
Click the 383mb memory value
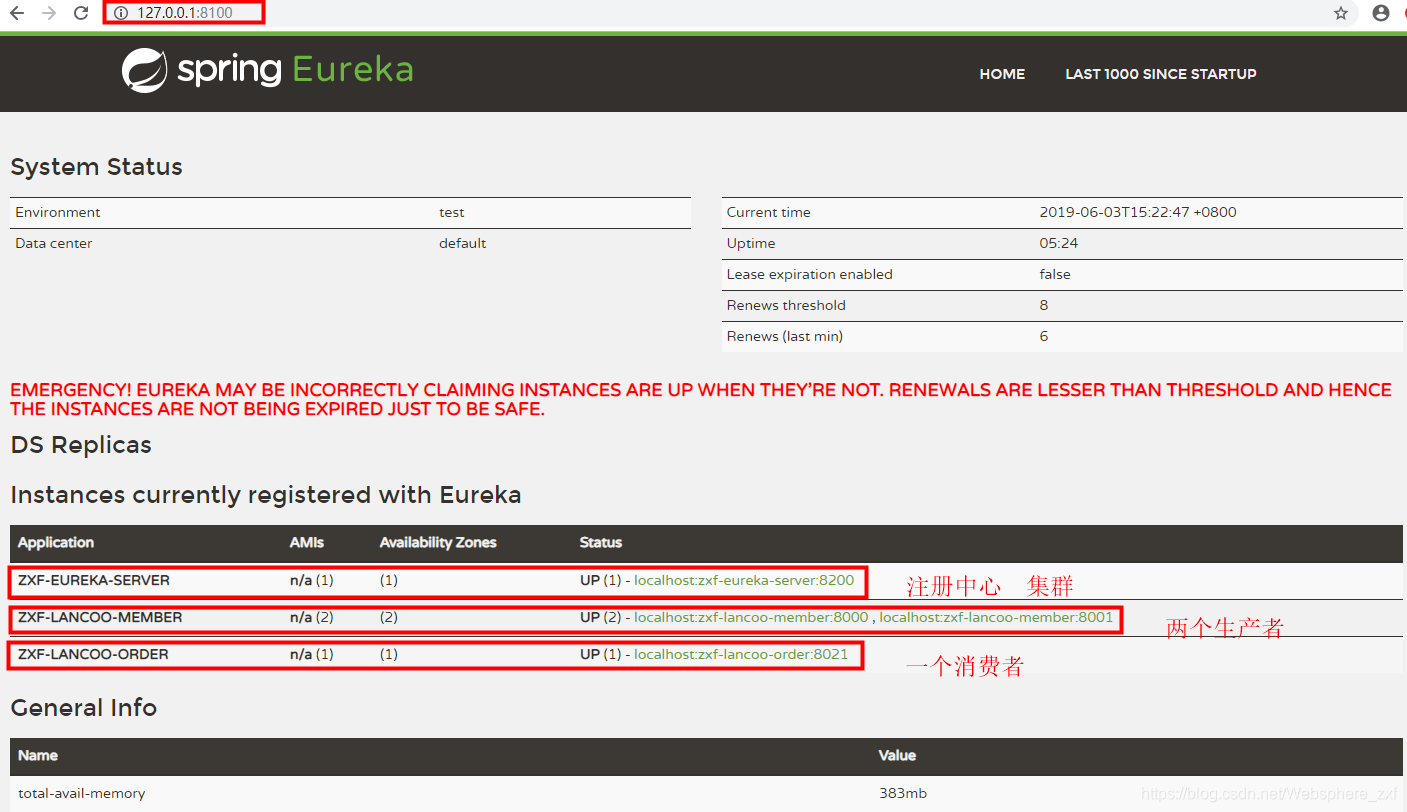pos(903,793)
